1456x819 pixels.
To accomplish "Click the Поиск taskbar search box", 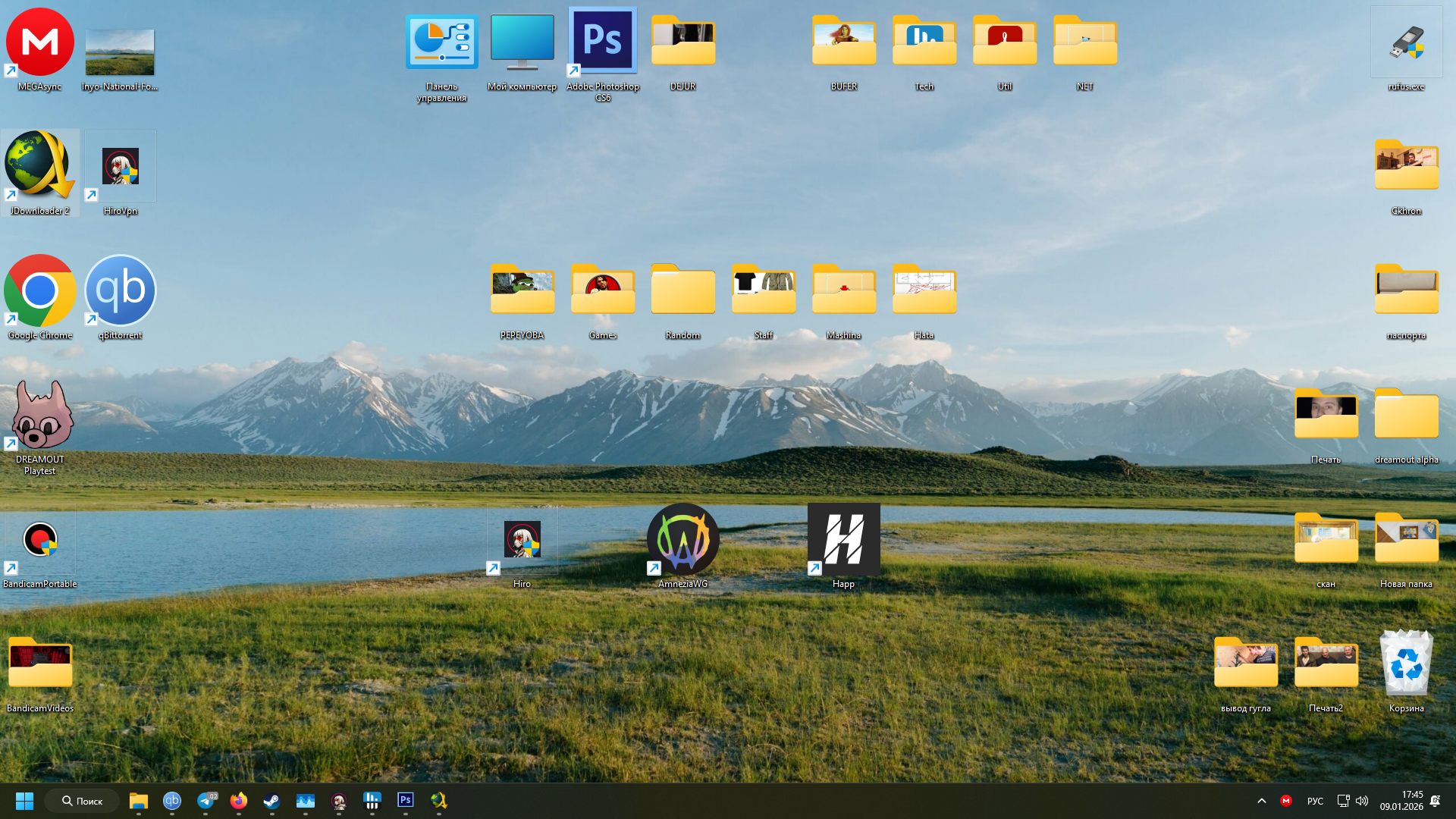I will (x=82, y=801).
